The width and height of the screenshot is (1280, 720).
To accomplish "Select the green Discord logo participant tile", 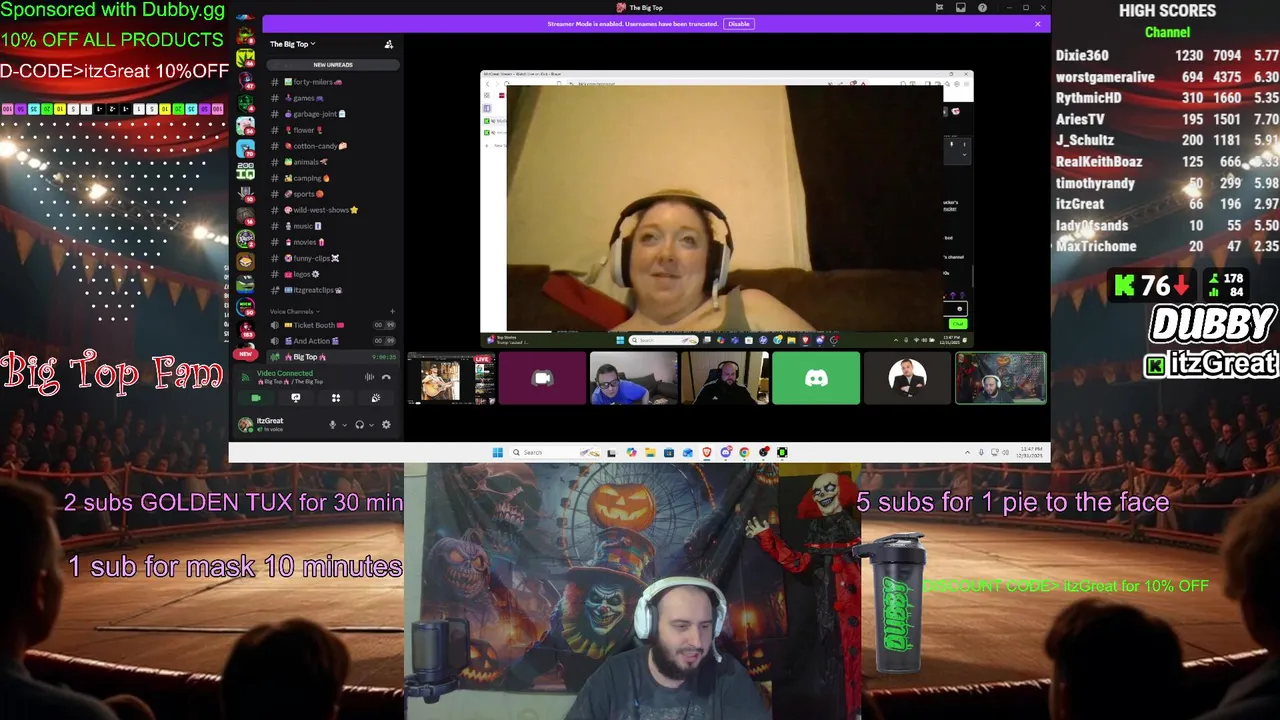I will [816, 378].
